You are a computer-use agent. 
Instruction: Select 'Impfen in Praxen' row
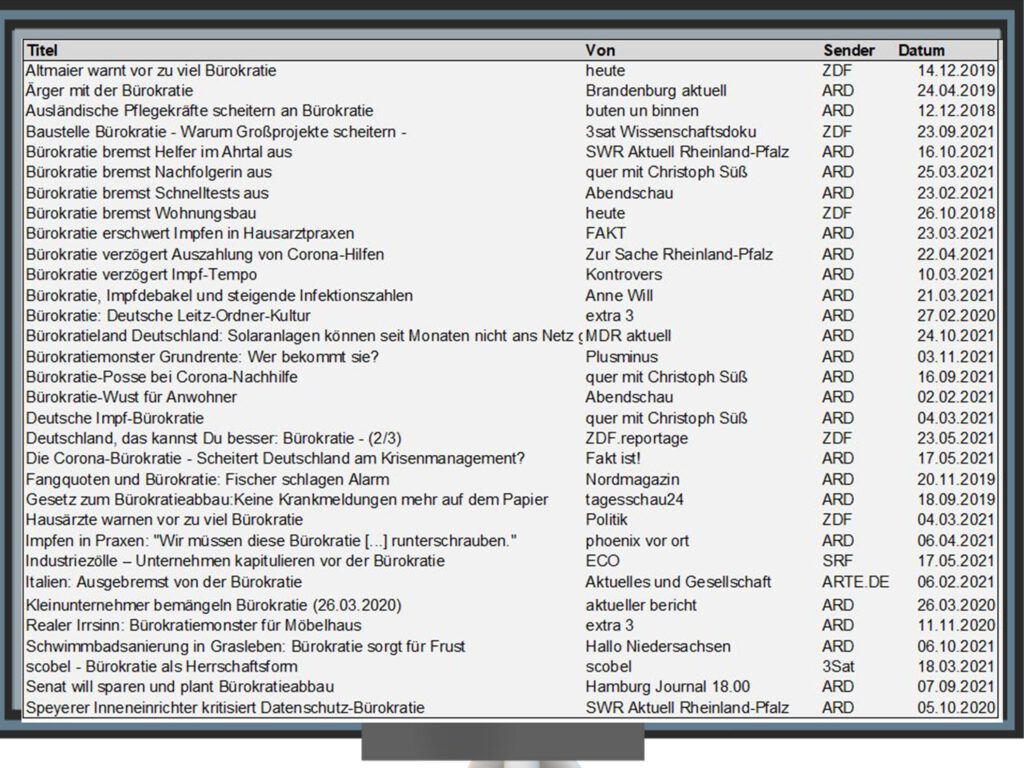pos(511,541)
